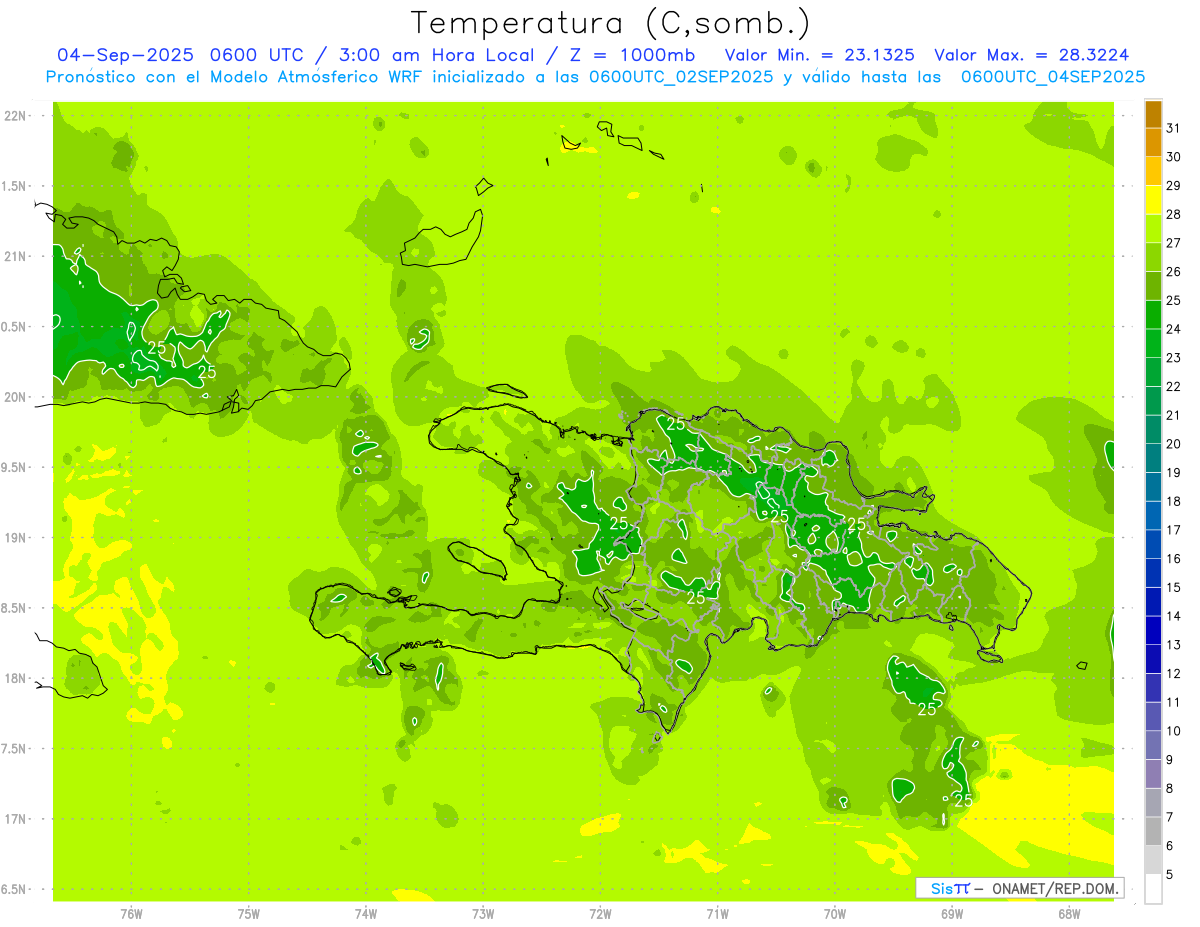Click the "21N" latitude axis label
1200x927 pixels.
pyautogui.click(x=17, y=256)
